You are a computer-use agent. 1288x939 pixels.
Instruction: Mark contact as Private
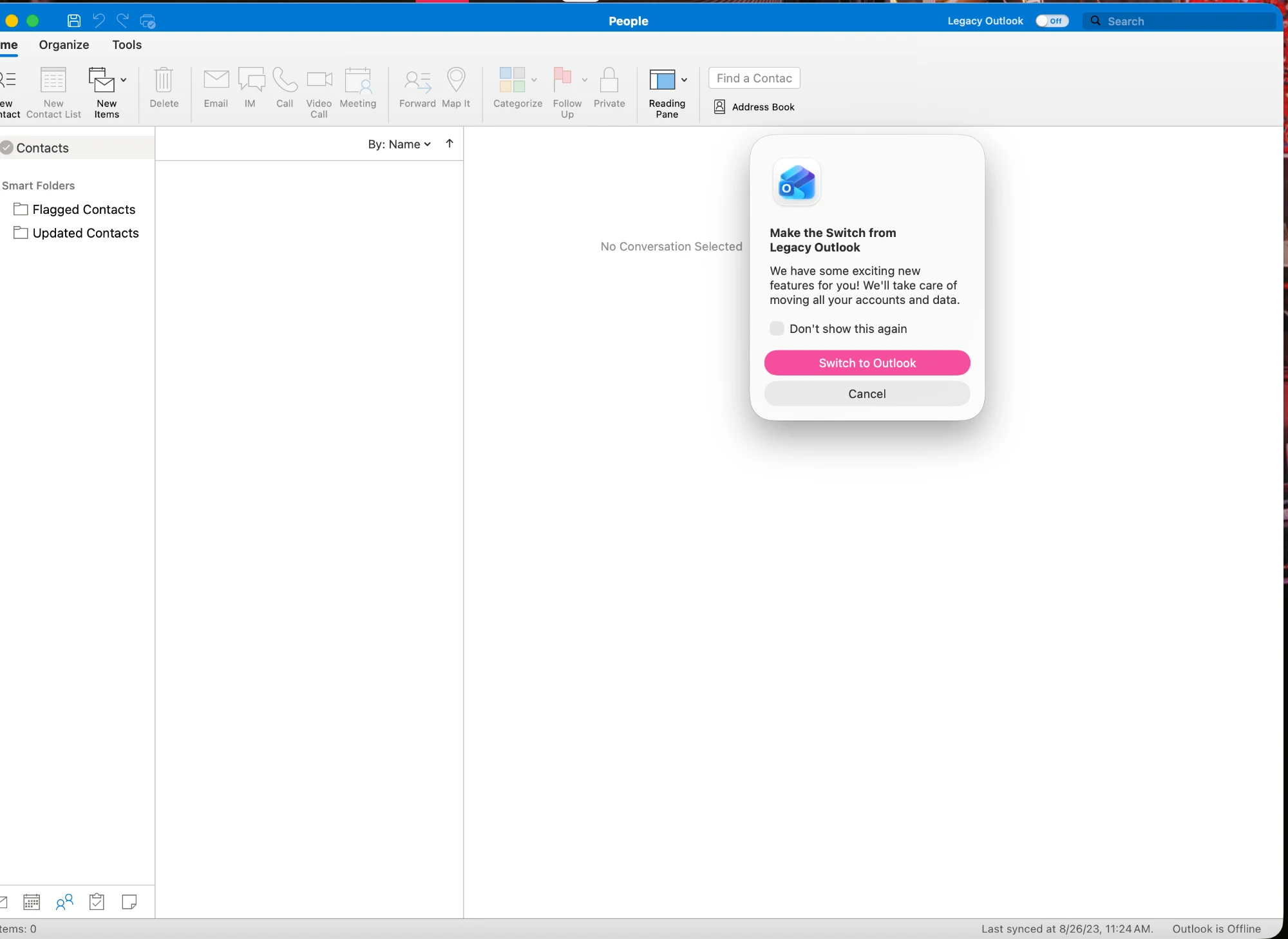[x=609, y=88]
